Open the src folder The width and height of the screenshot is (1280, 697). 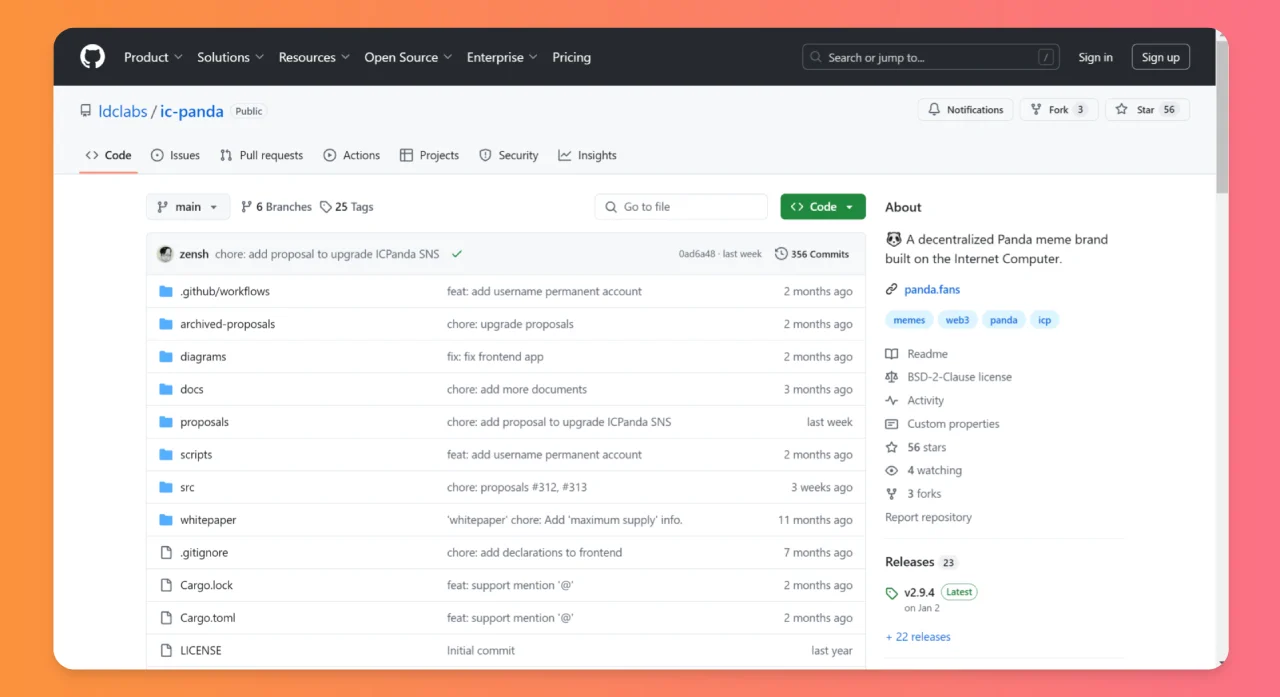[187, 487]
